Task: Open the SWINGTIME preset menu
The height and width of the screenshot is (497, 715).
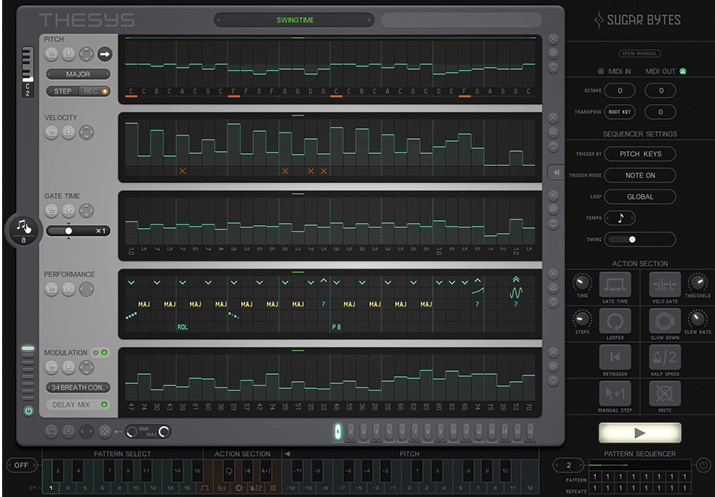Action: (x=294, y=20)
